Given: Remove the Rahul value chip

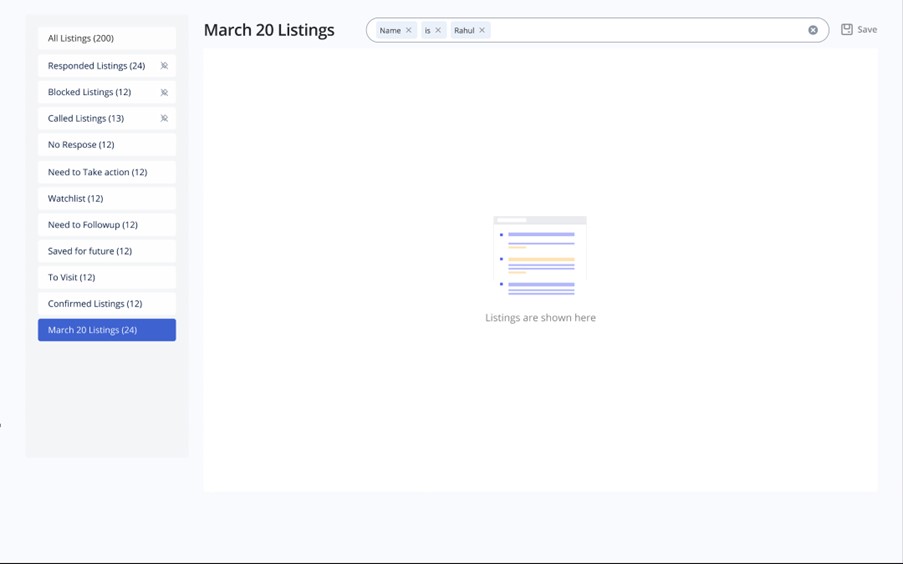Looking at the screenshot, I should tap(482, 31).
